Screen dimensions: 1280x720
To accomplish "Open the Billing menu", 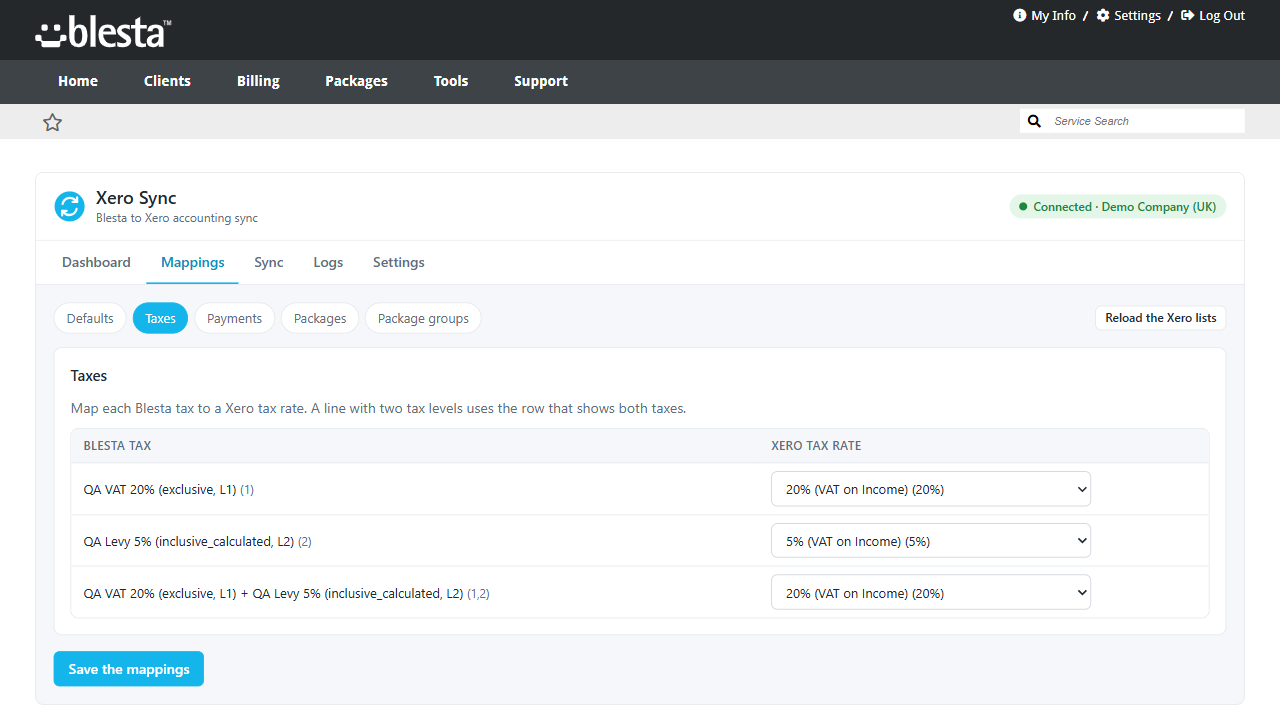I will point(258,81).
